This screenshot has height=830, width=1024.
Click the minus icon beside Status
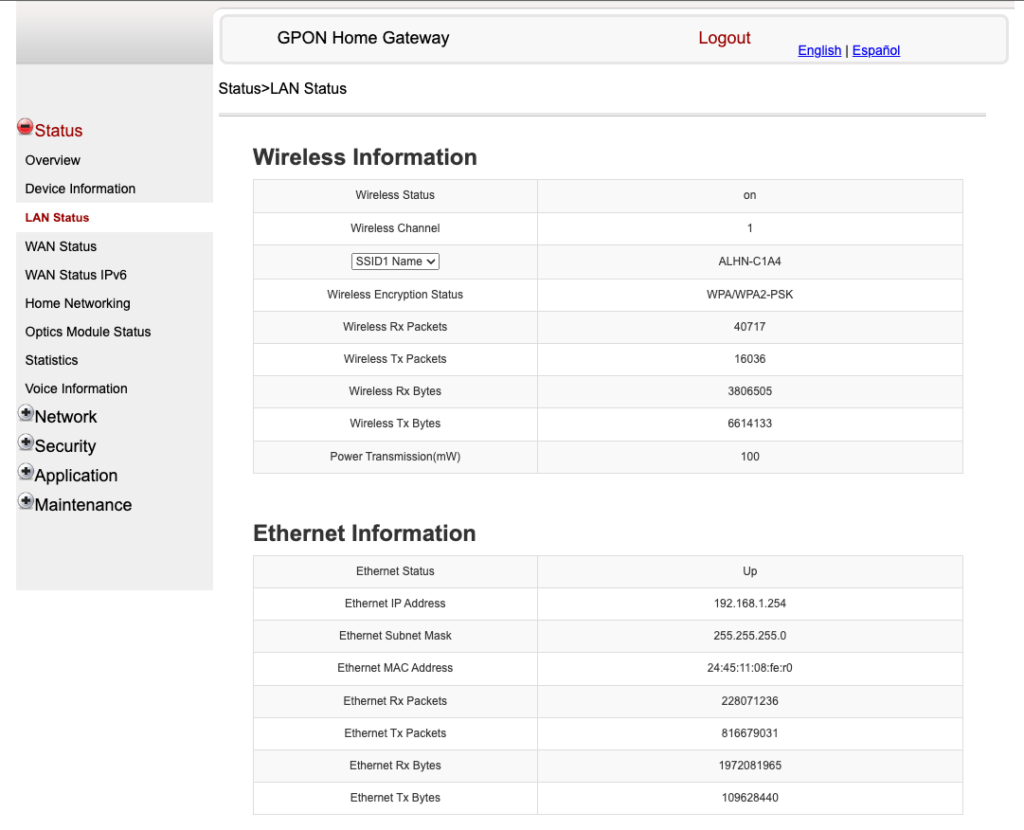tap(25, 126)
